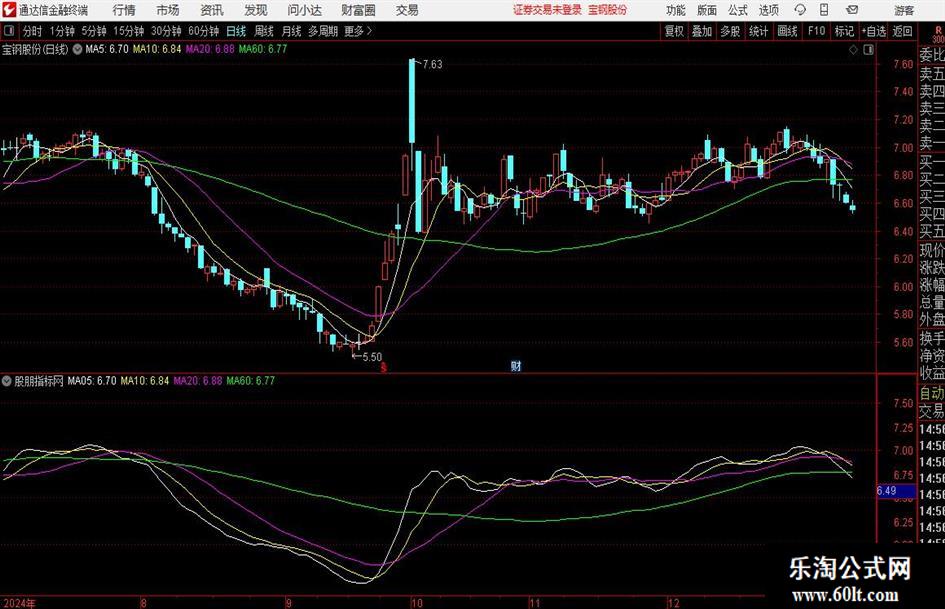Switch to the 周线 weekly tab
Viewport: 945px width, 609px height.
pos(264,31)
